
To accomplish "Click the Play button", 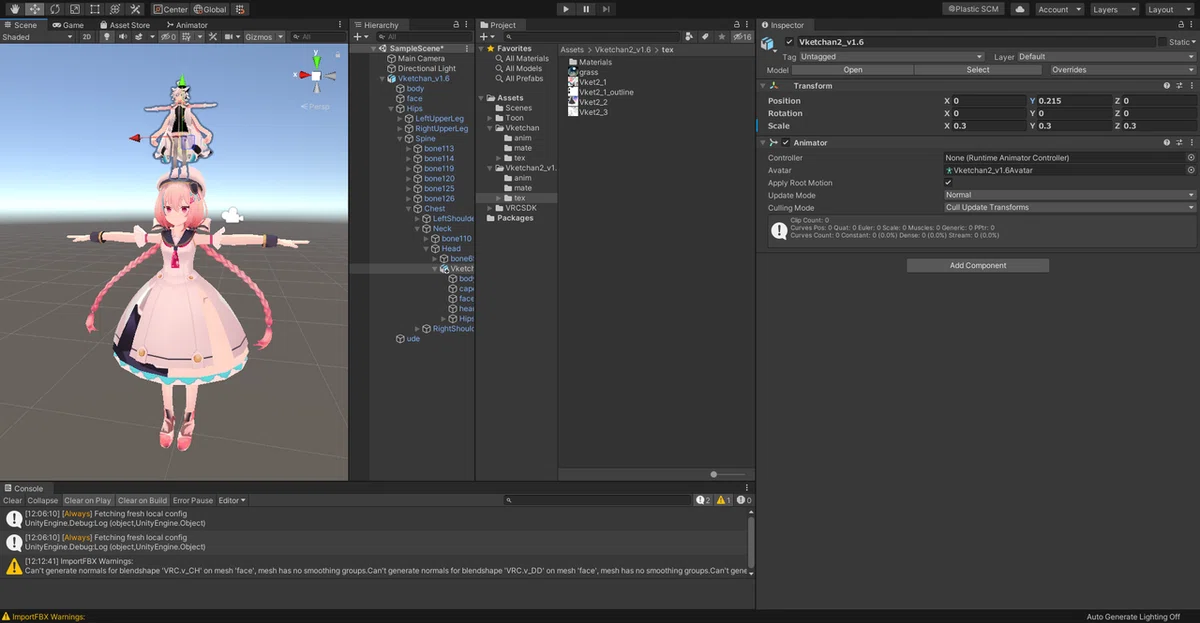I will click(565, 9).
